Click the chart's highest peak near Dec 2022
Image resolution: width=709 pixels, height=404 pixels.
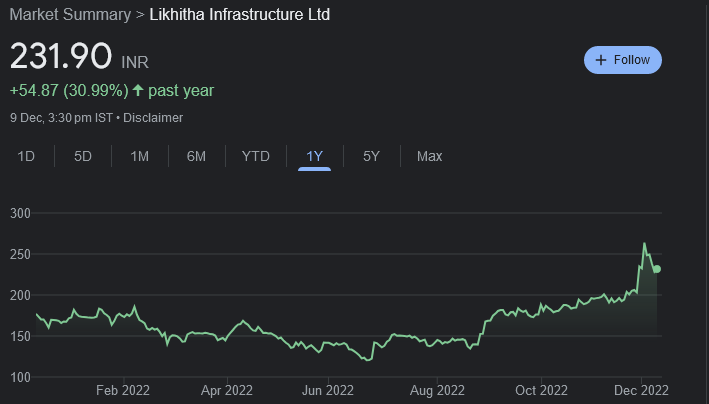click(x=644, y=244)
